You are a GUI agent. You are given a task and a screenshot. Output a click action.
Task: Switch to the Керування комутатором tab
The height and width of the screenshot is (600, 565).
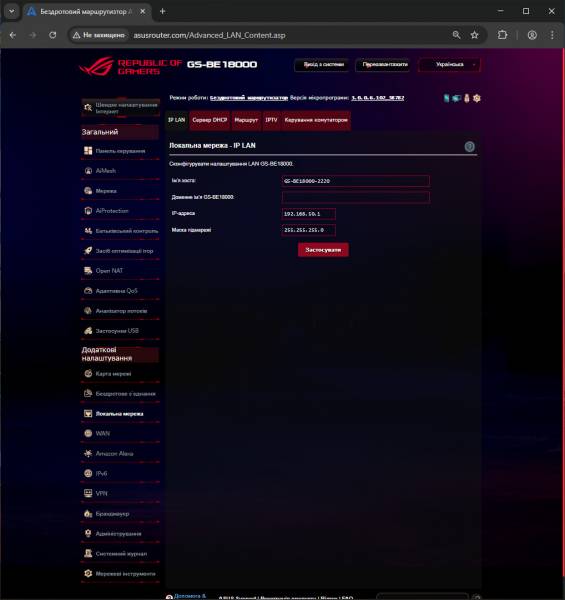tap(316, 120)
